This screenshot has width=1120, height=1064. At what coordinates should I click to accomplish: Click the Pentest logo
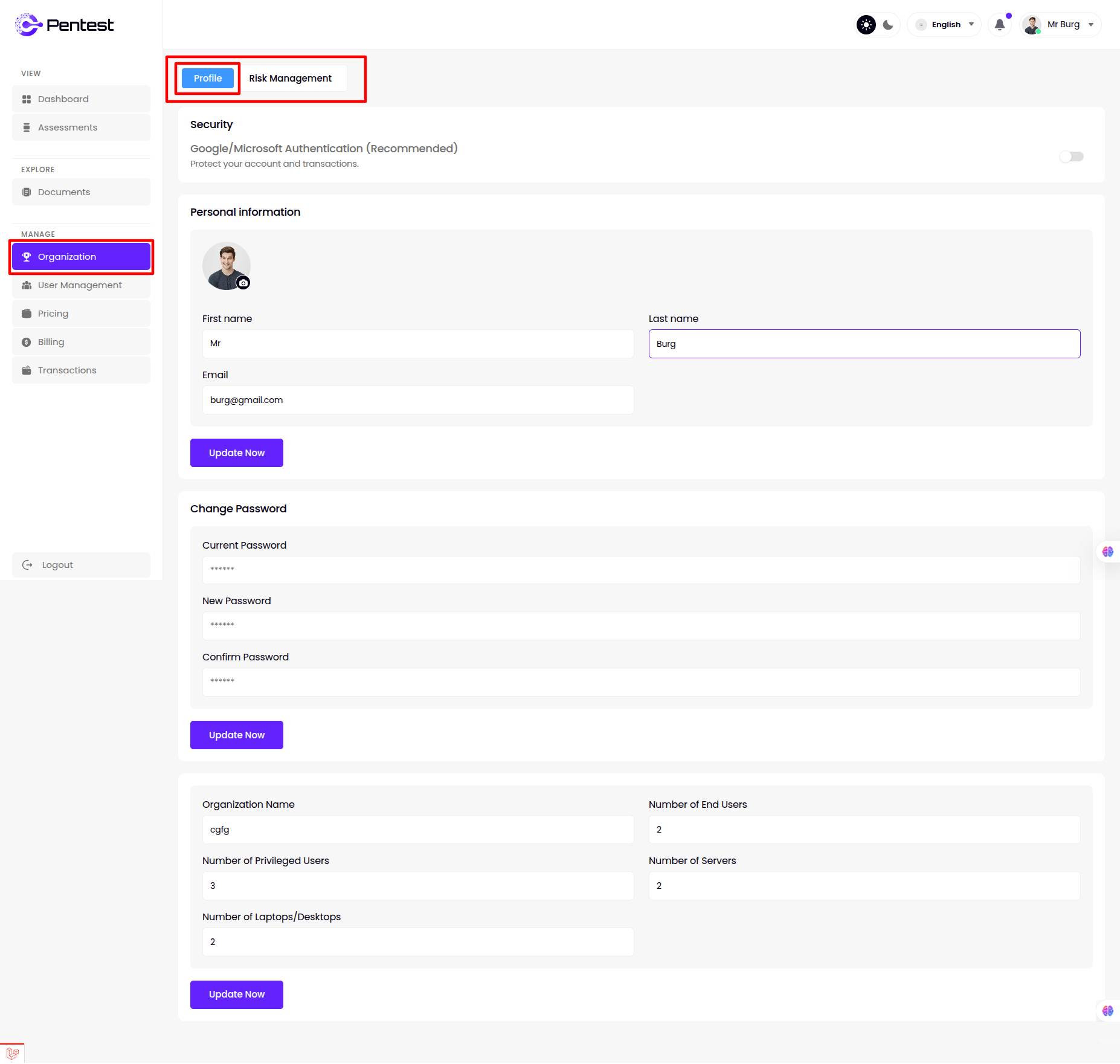(64, 25)
